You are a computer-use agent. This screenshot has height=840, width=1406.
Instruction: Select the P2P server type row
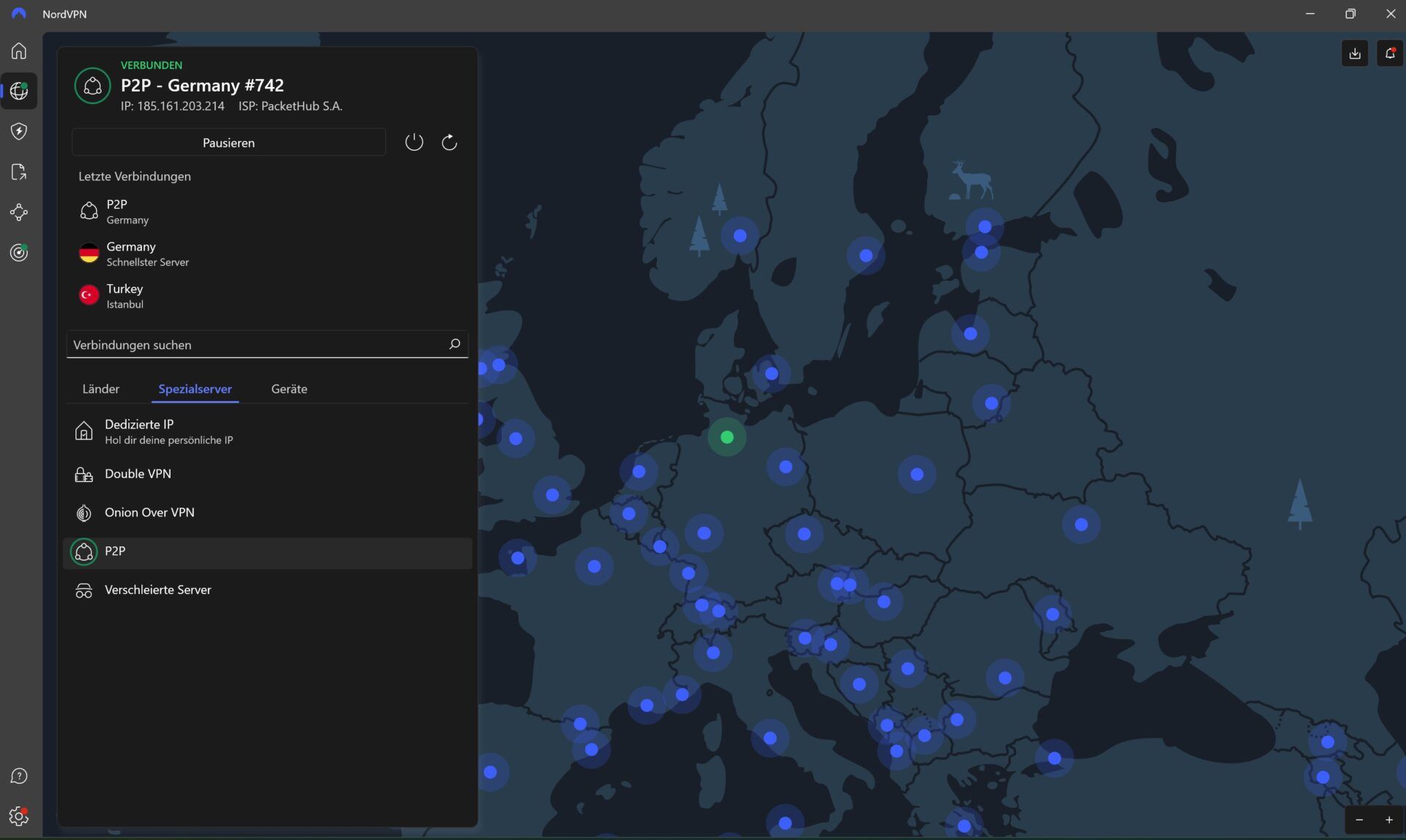tap(267, 551)
